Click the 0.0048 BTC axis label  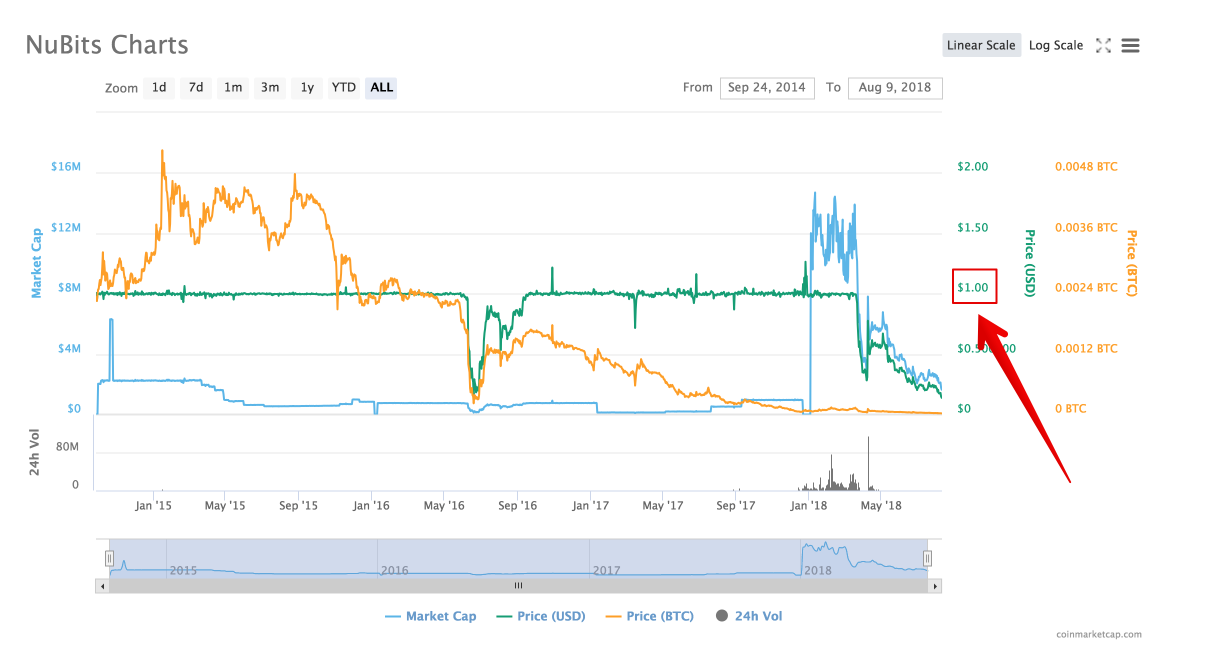coord(1086,166)
